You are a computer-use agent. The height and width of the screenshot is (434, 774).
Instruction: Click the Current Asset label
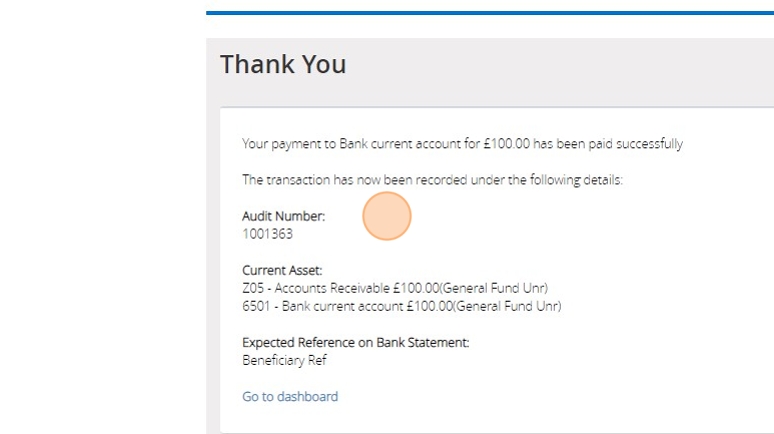(282, 270)
